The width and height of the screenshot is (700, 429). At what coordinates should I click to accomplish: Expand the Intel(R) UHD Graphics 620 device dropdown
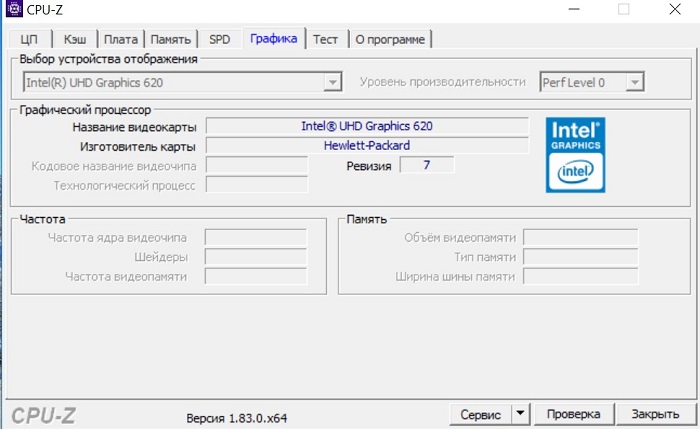click(x=333, y=82)
